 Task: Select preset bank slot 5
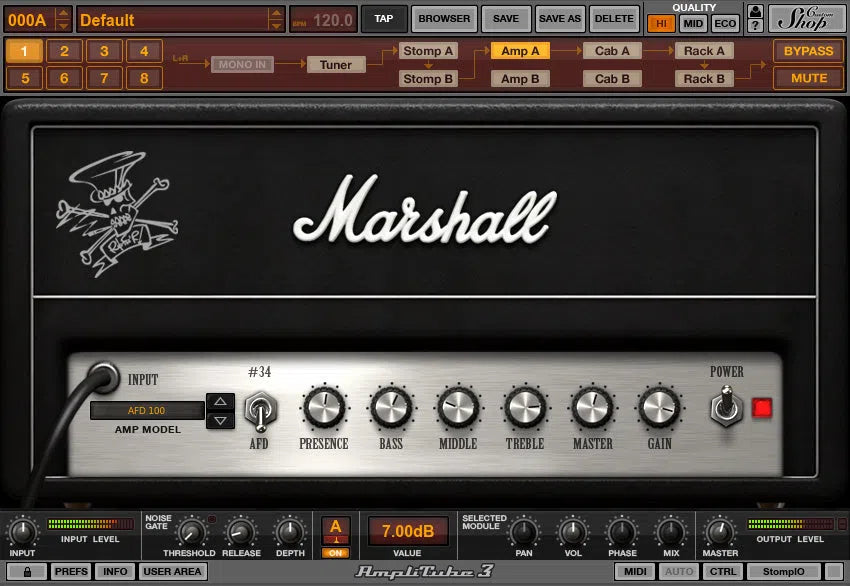pyautogui.click(x=27, y=77)
